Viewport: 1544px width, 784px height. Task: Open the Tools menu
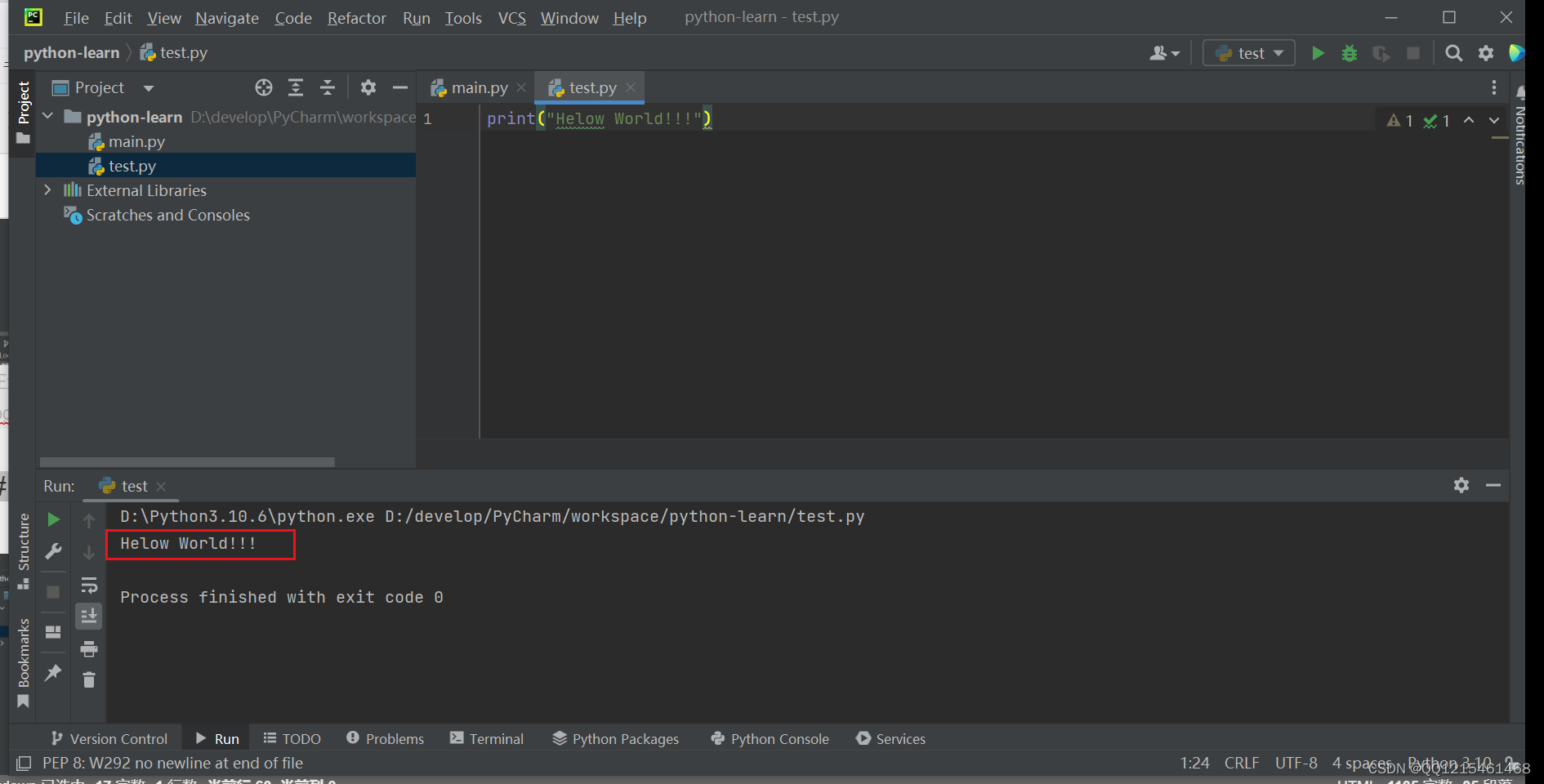click(x=463, y=18)
